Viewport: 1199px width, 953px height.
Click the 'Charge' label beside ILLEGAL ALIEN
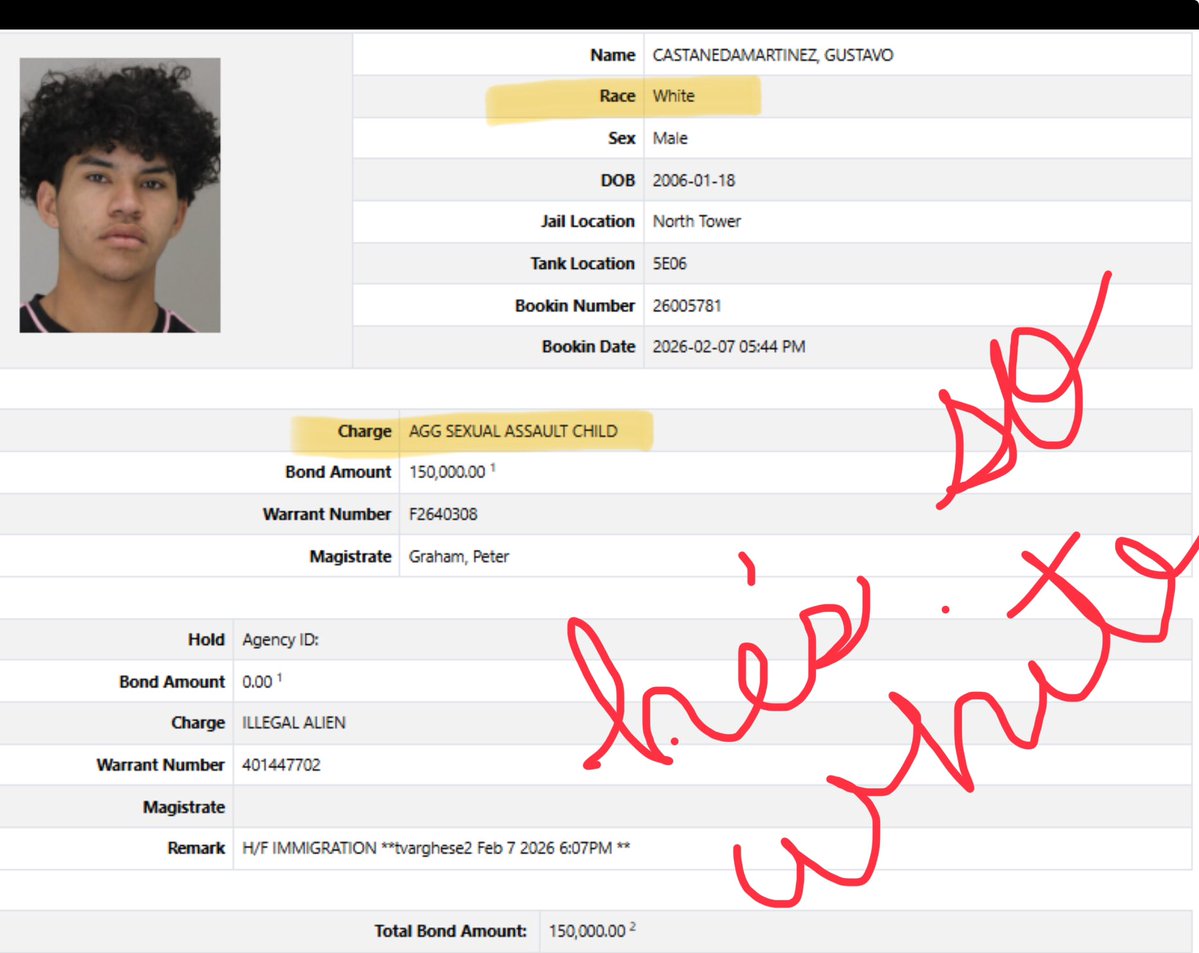pos(198,724)
